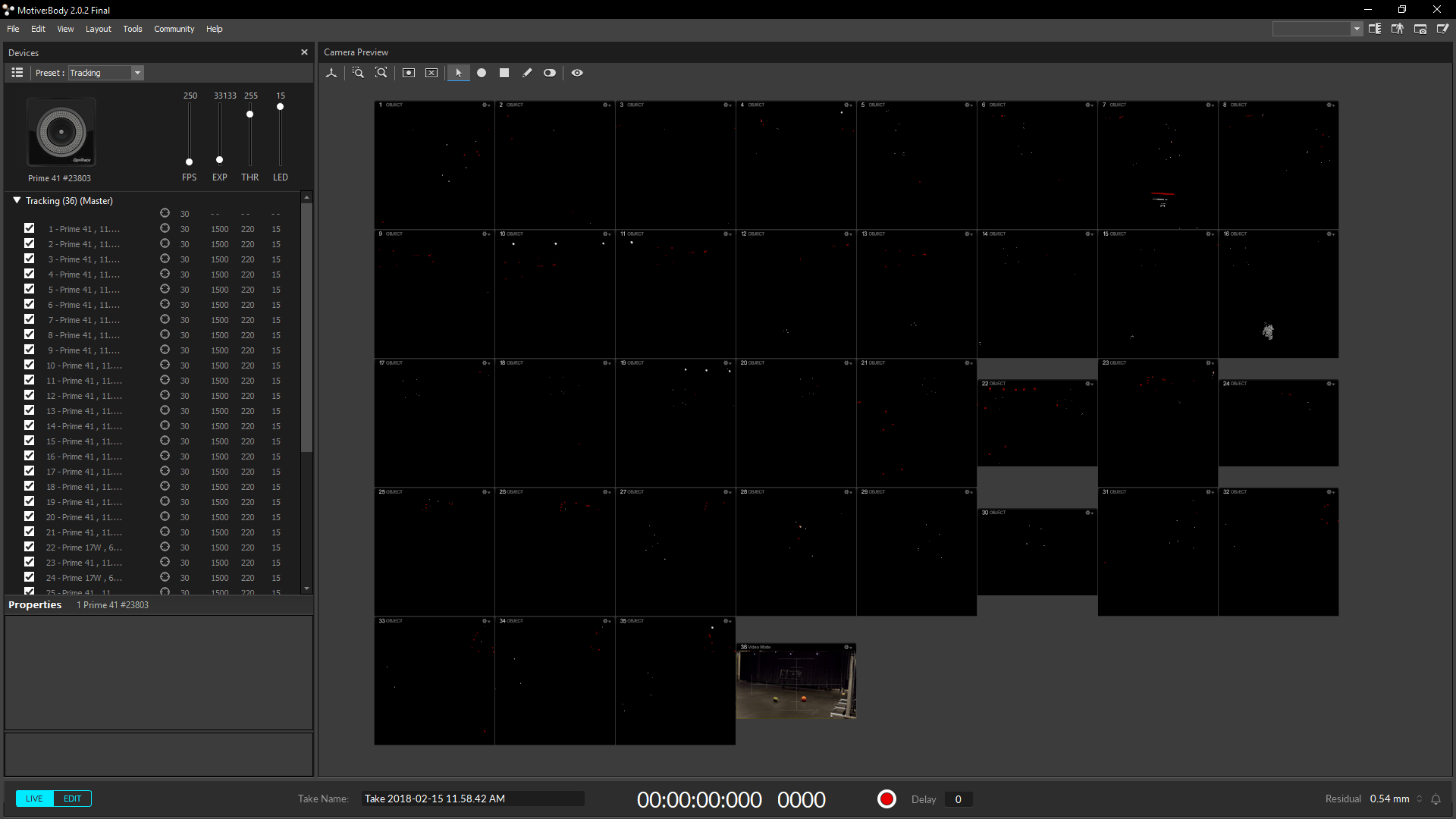The image size is (1456, 819).
Task: Select the pencil draw mask tool
Action: coord(527,73)
